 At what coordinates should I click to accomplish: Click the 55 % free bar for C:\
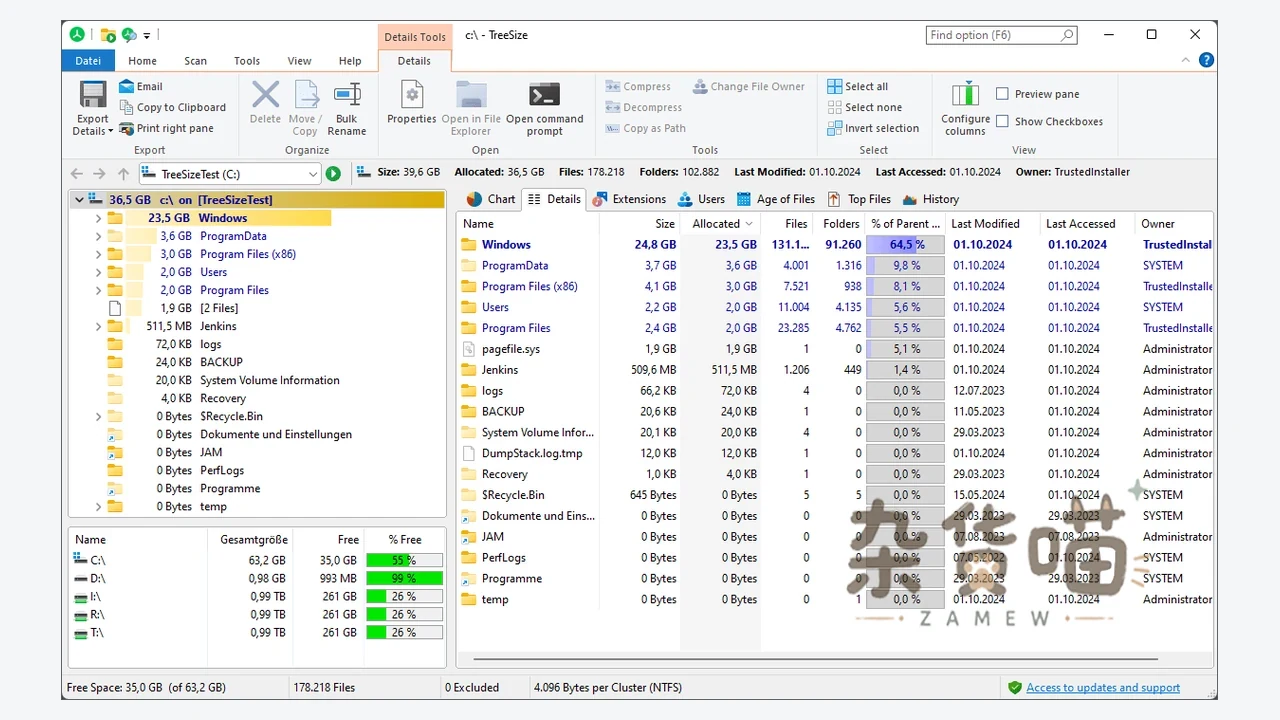(x=404, y=561)
